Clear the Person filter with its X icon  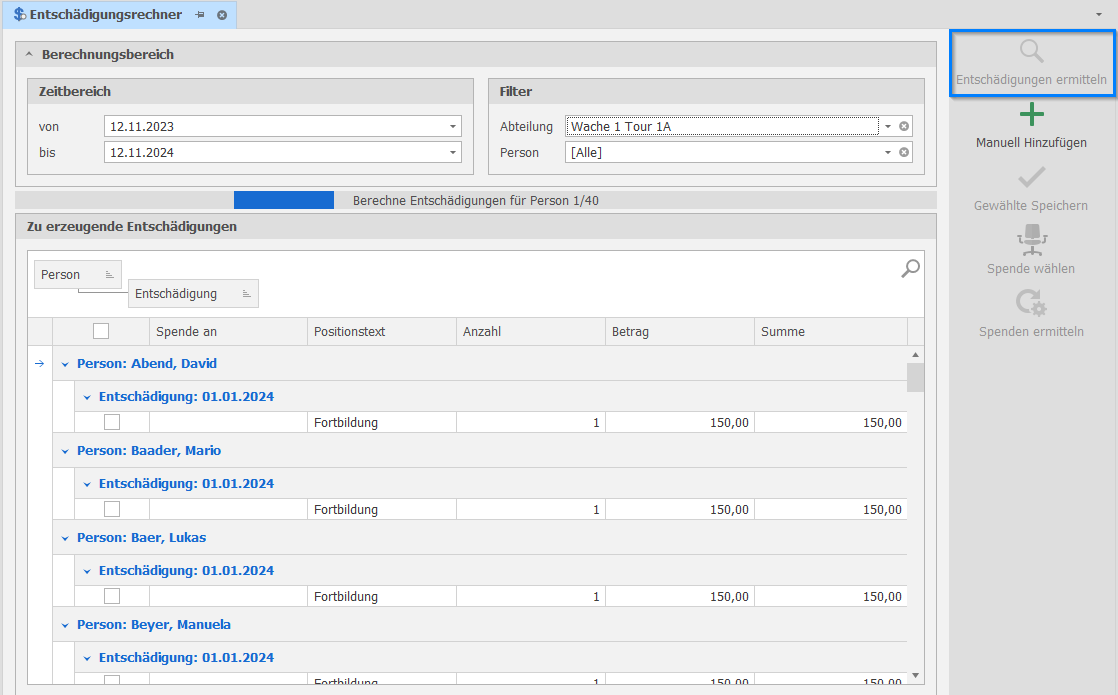click(x=904, y=153)
